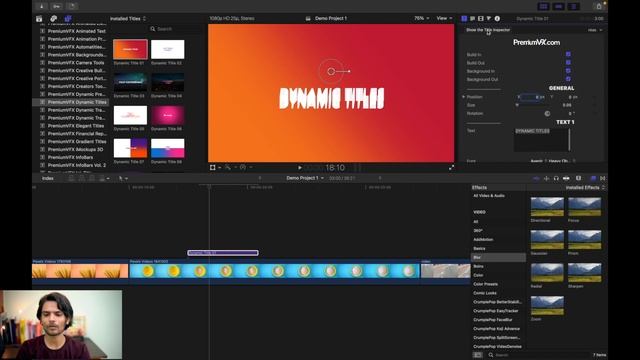Expand the Position disclosure triangle
Screen dimensions: 640x360
464,97
